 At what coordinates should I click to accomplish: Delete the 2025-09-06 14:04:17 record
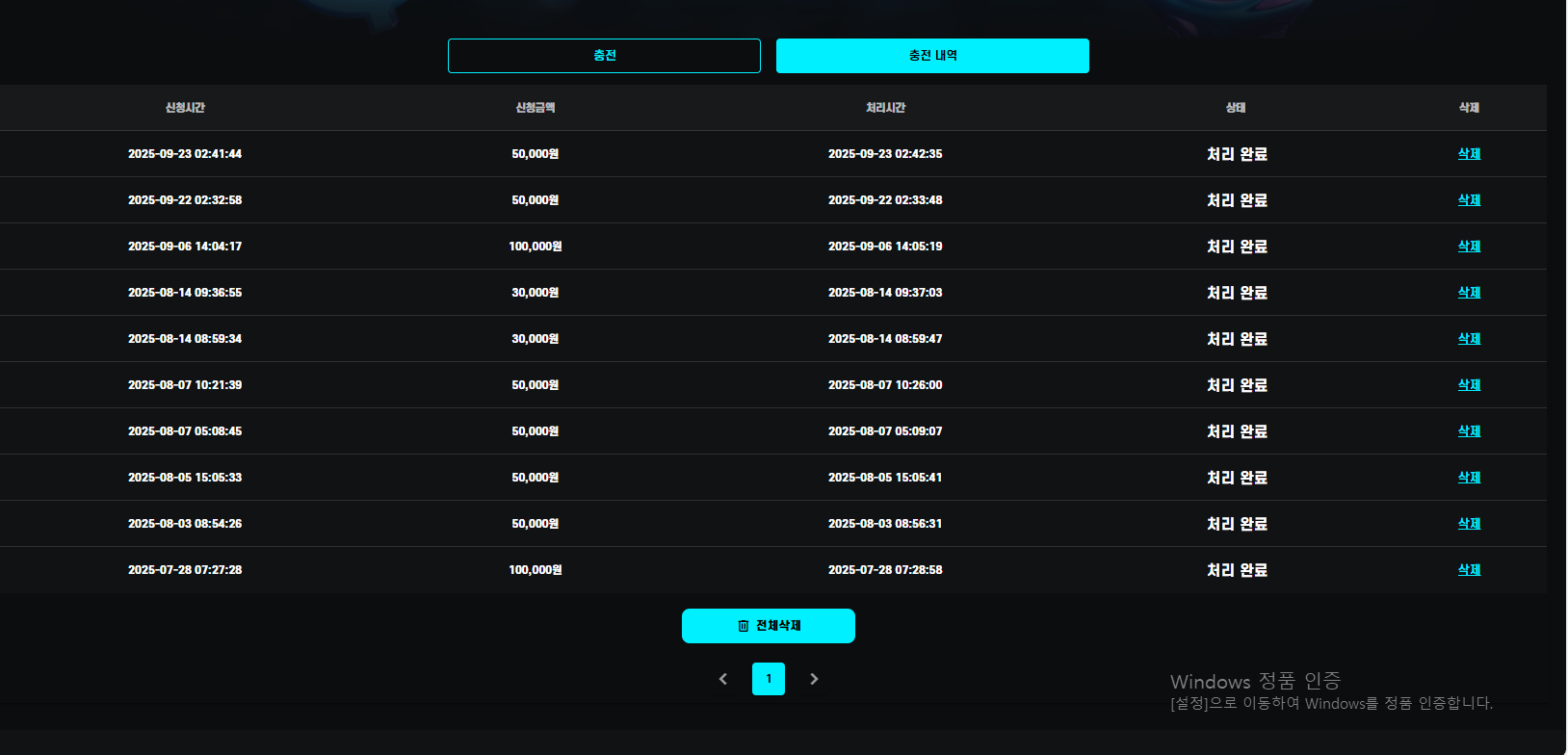1469,247
